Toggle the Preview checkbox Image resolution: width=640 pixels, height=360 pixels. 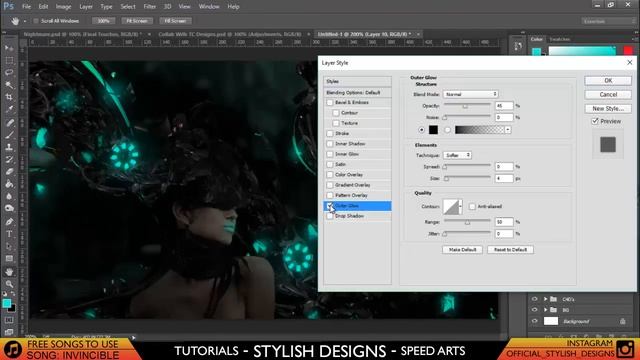click(x=595, y=121)
